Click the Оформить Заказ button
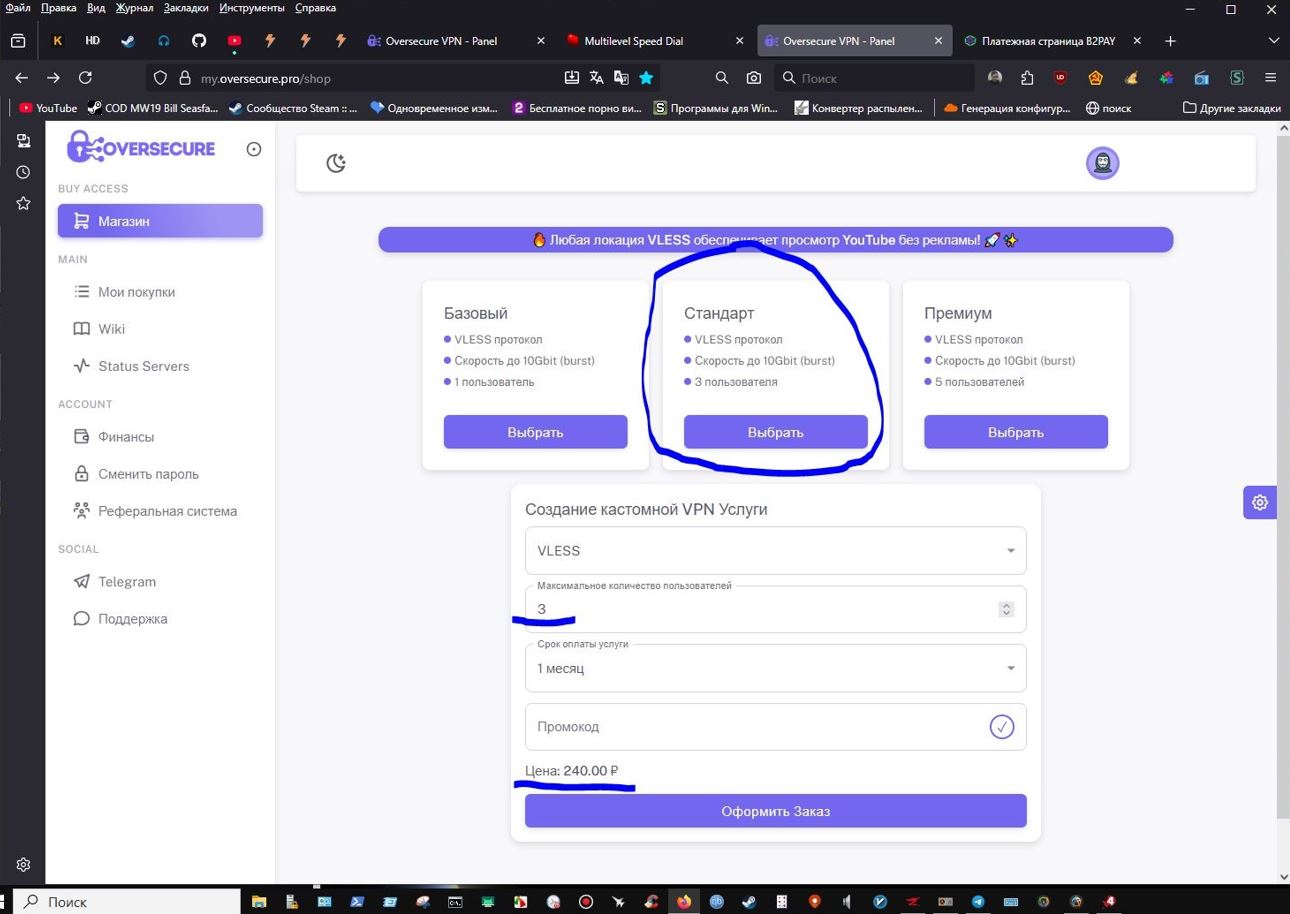This screenshot has height=914, width=1290. pos(776,811)
